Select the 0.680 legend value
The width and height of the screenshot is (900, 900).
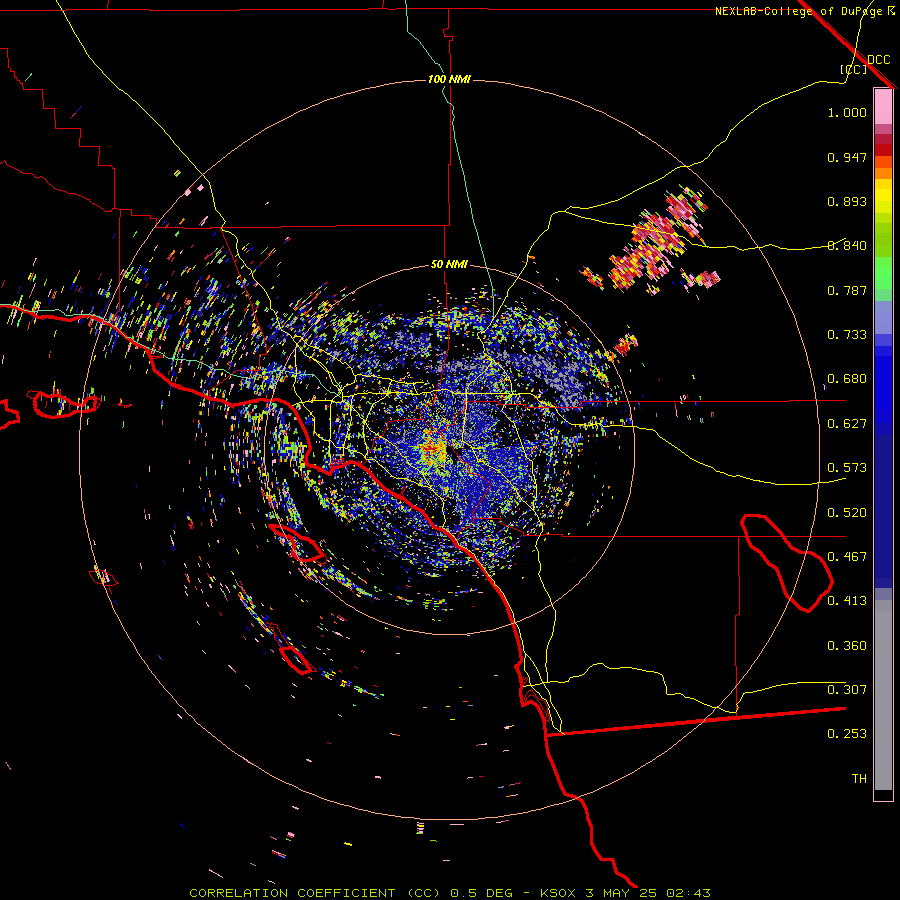click(847, 379)
